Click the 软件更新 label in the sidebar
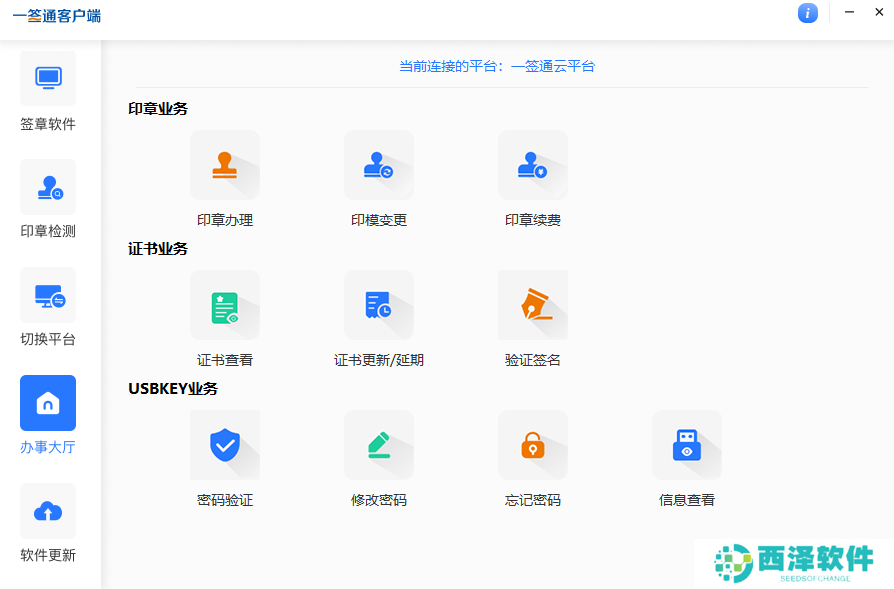894x589 pixels. coord(48,555)
